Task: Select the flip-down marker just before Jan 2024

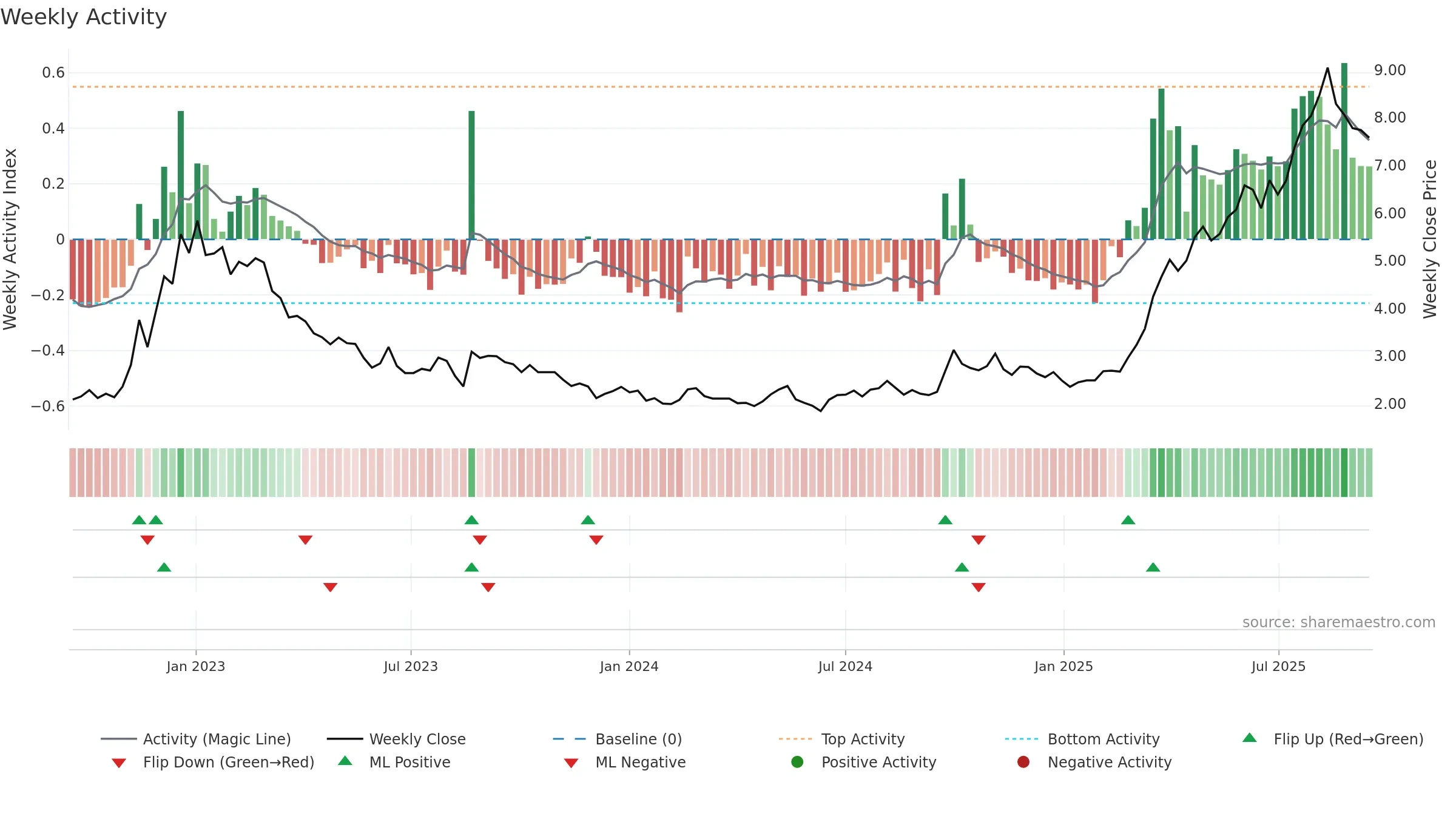Action: tap(596, 539)
